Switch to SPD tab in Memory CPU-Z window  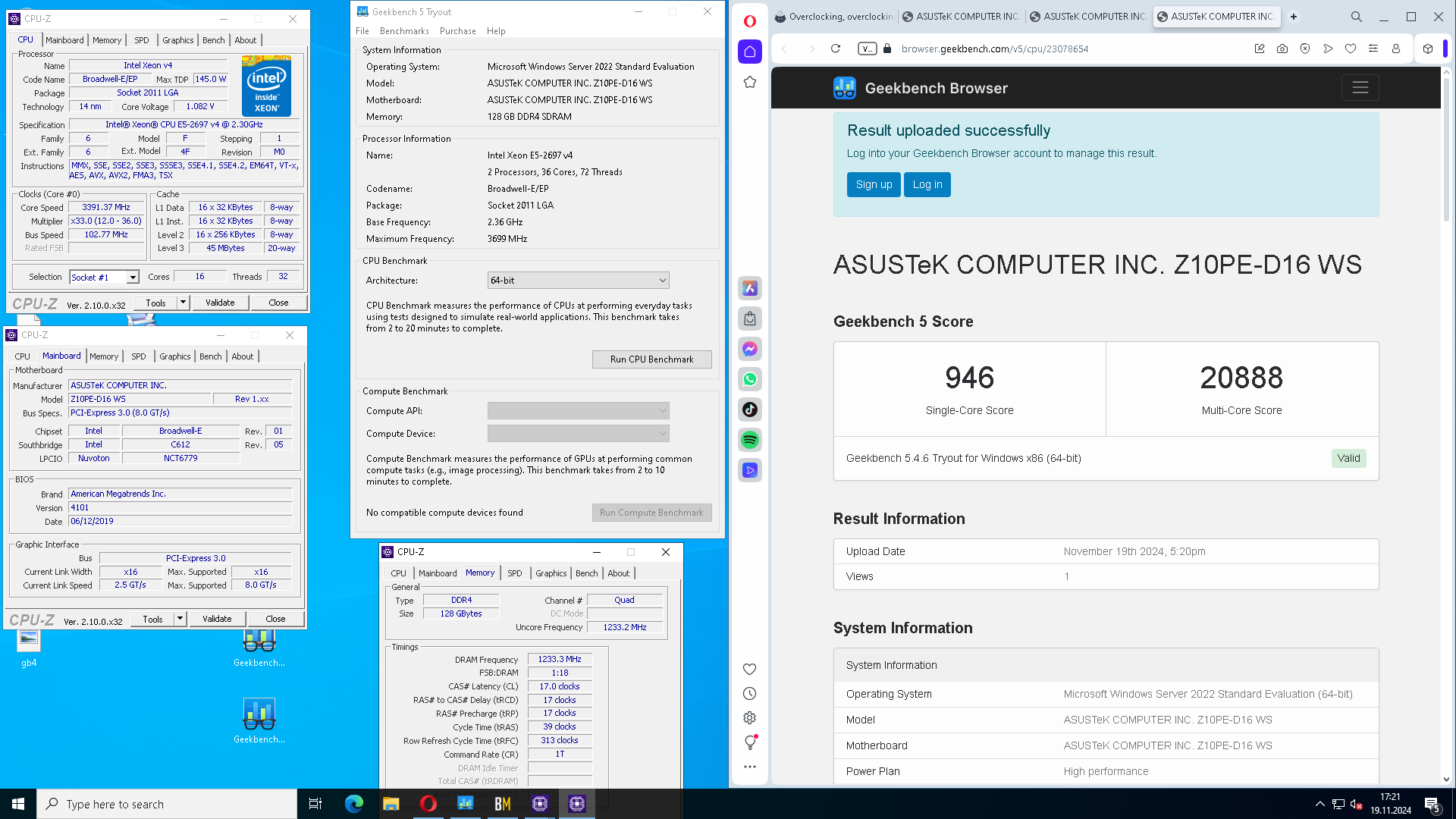[514, 573]
